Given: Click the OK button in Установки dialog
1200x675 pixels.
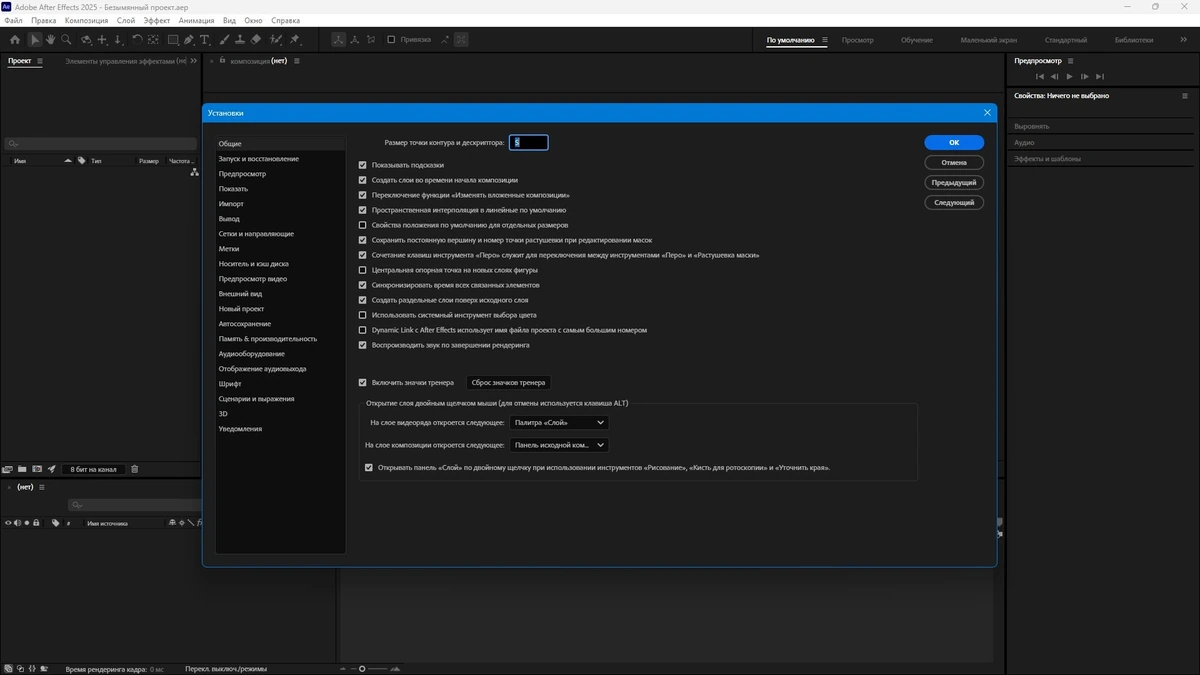Looking at the screenshot, I should tap(954, 143).
